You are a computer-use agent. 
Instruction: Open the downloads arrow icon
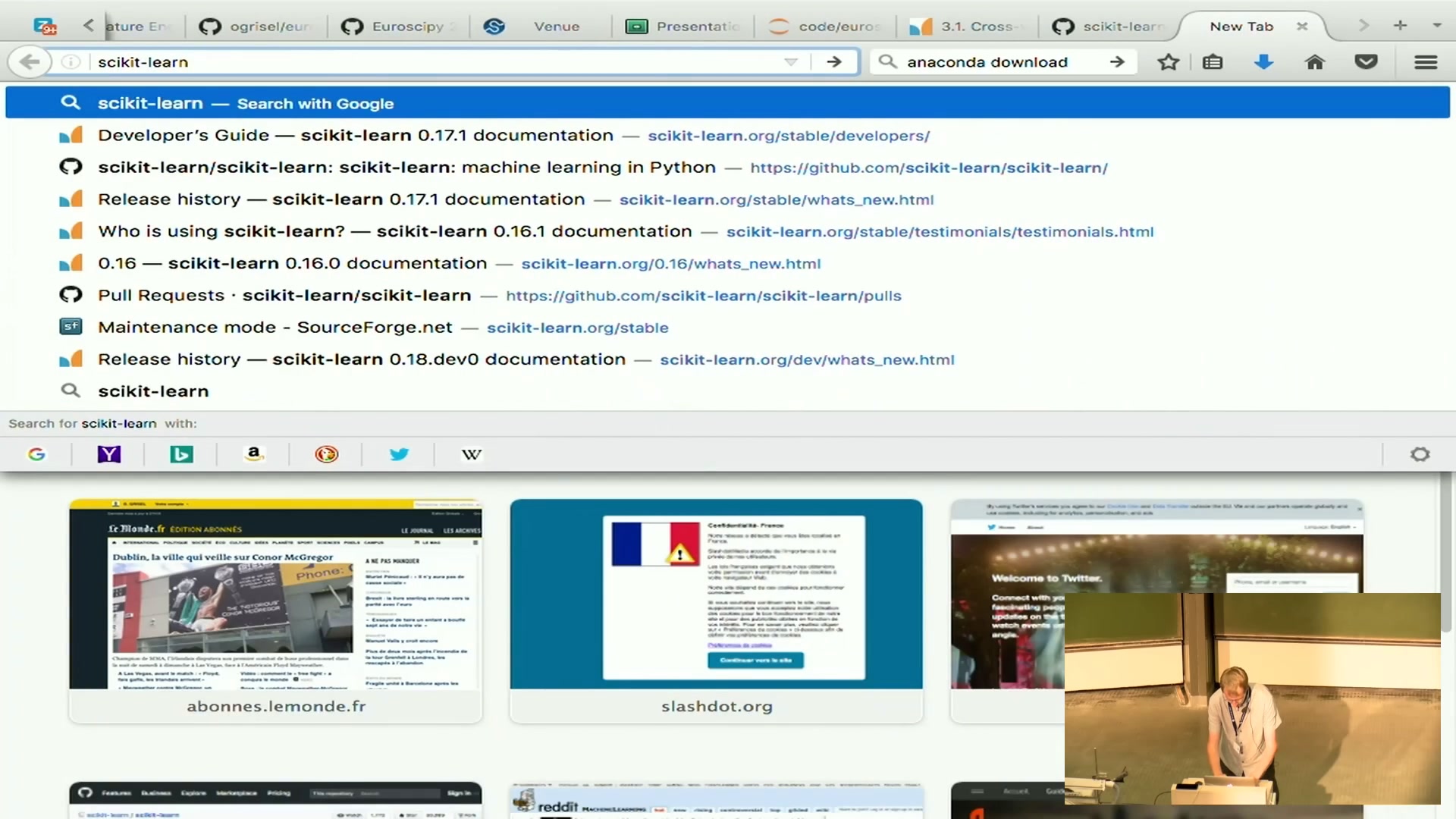(x=1263, y=61)
